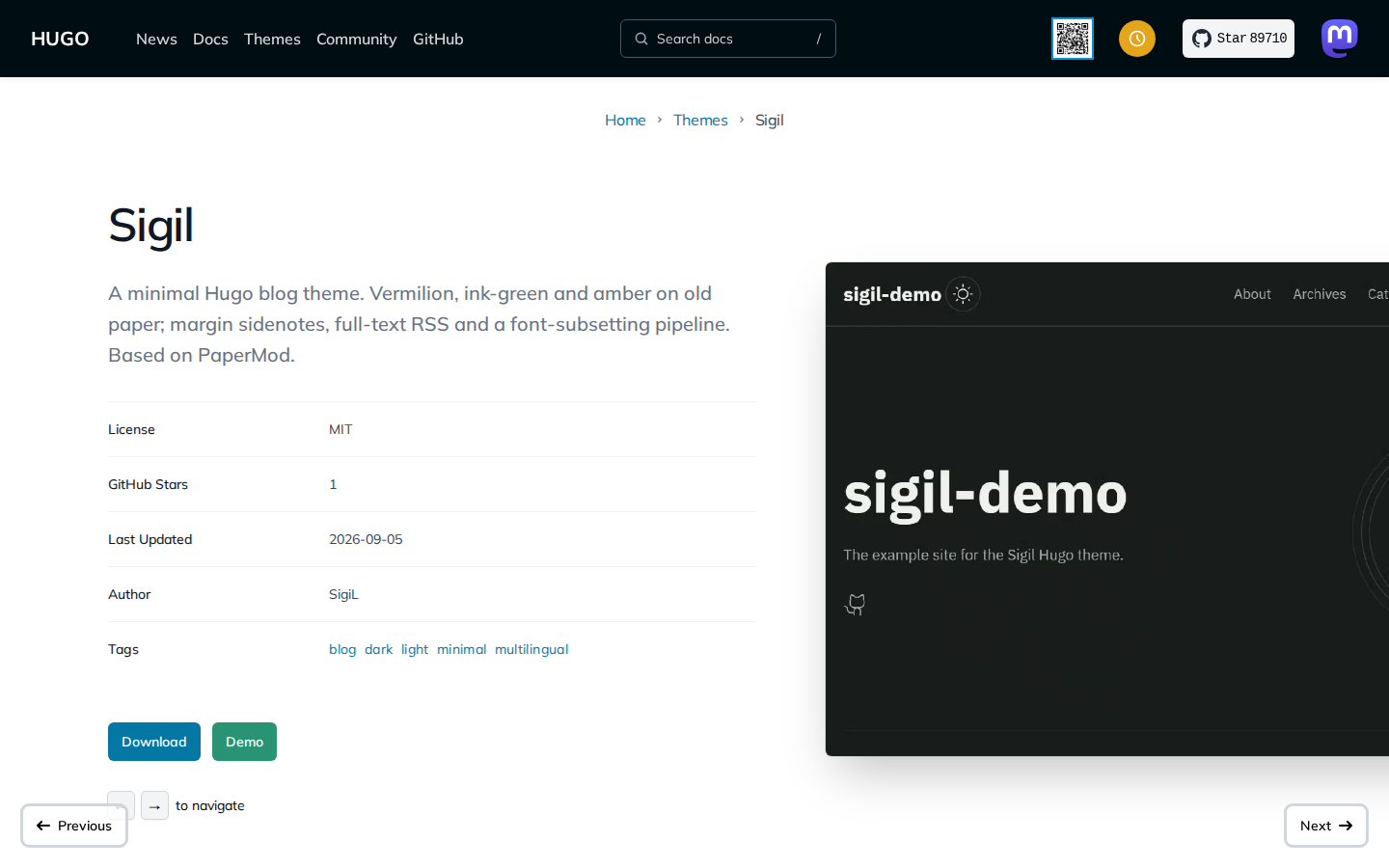Image resolution: width=1389 pixels, height=868 pixels.
Task: Click the License row label
Action: coord(131,429)
